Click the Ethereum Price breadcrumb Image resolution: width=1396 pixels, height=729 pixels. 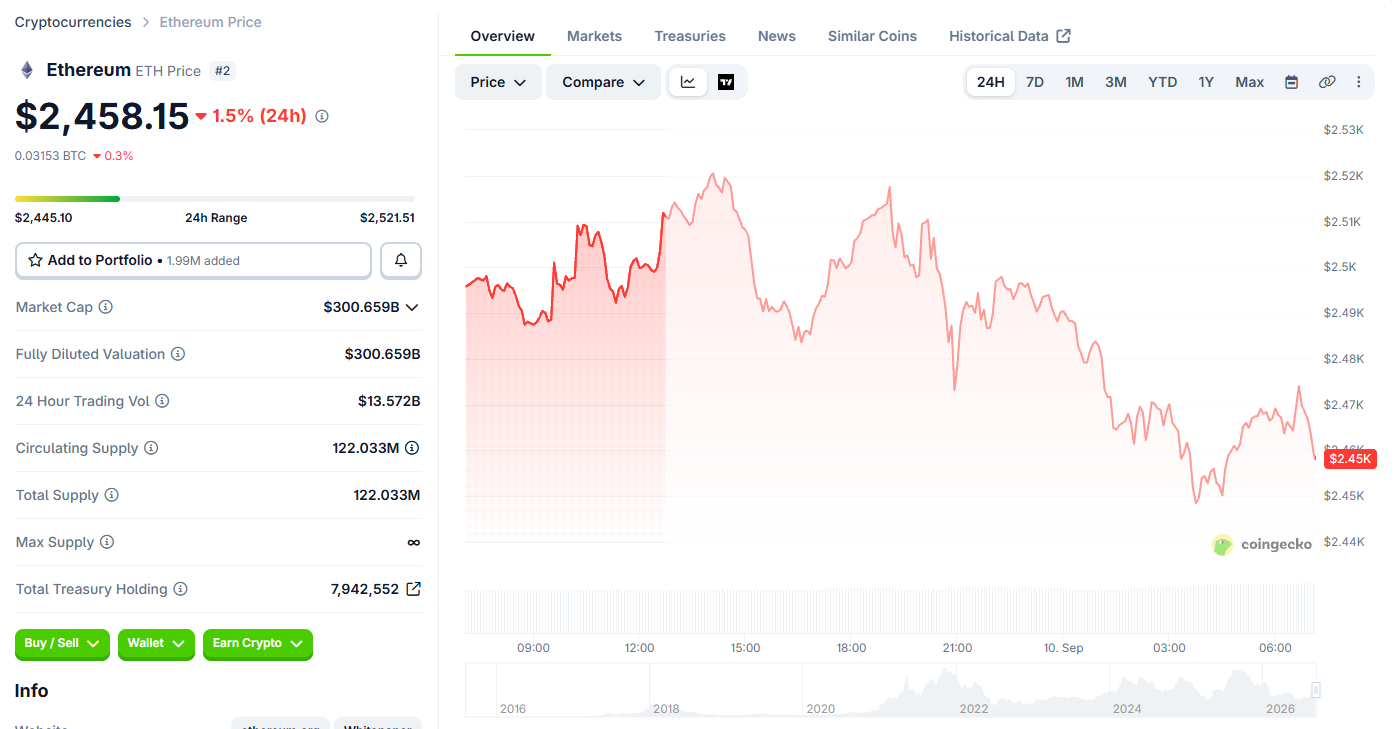tap(211, 22)
